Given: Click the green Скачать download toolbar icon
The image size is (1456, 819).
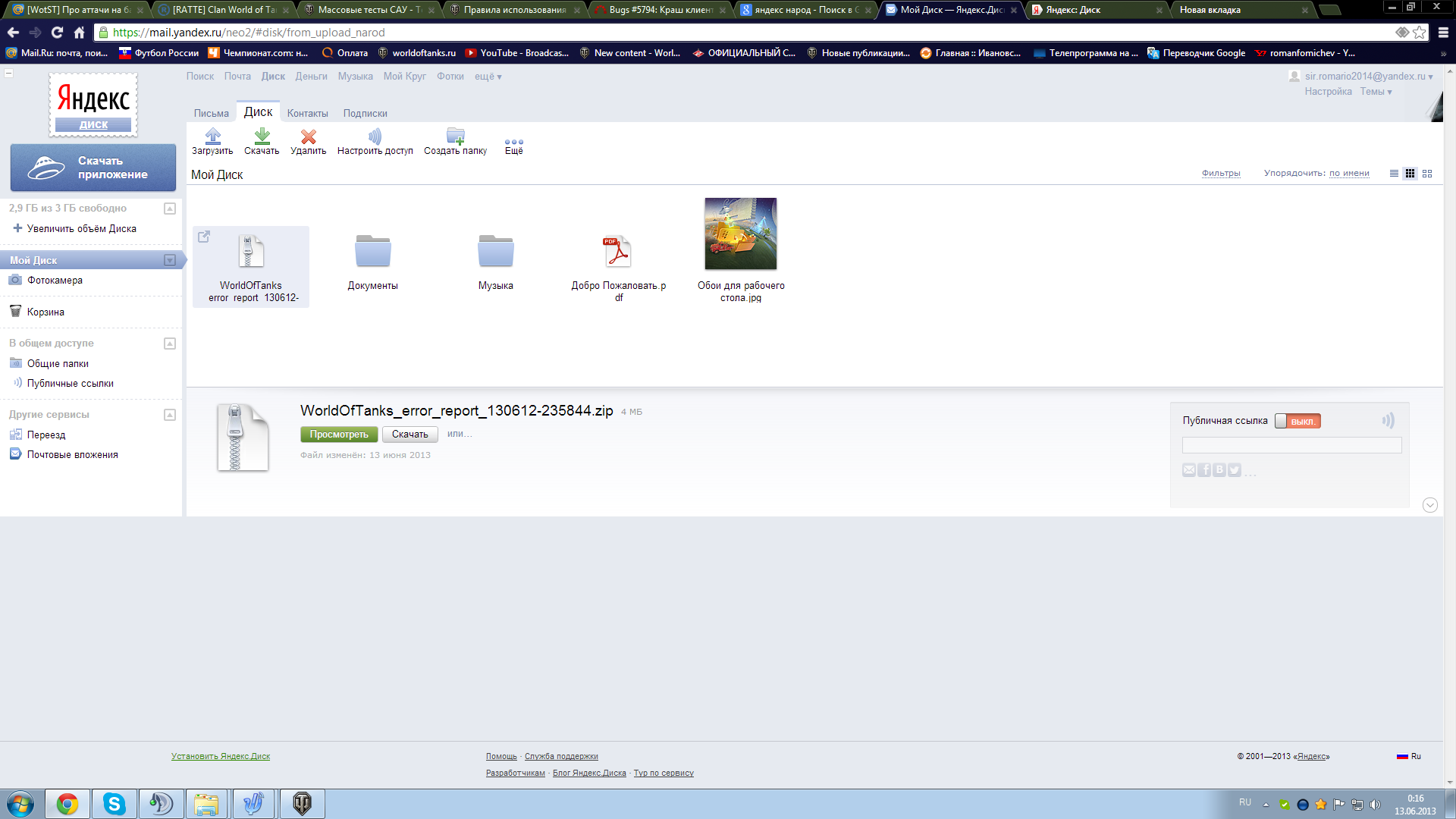Looking at the screenshot, I should [x=262, y=136].
